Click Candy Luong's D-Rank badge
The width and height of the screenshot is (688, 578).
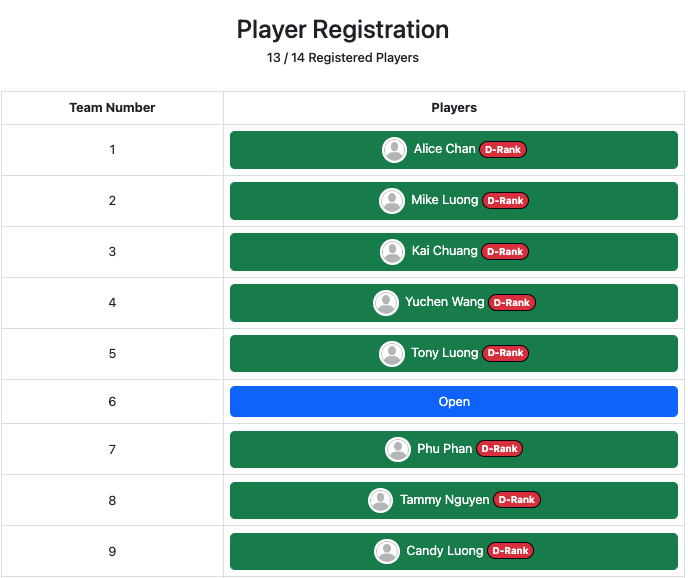click(511, 552)
